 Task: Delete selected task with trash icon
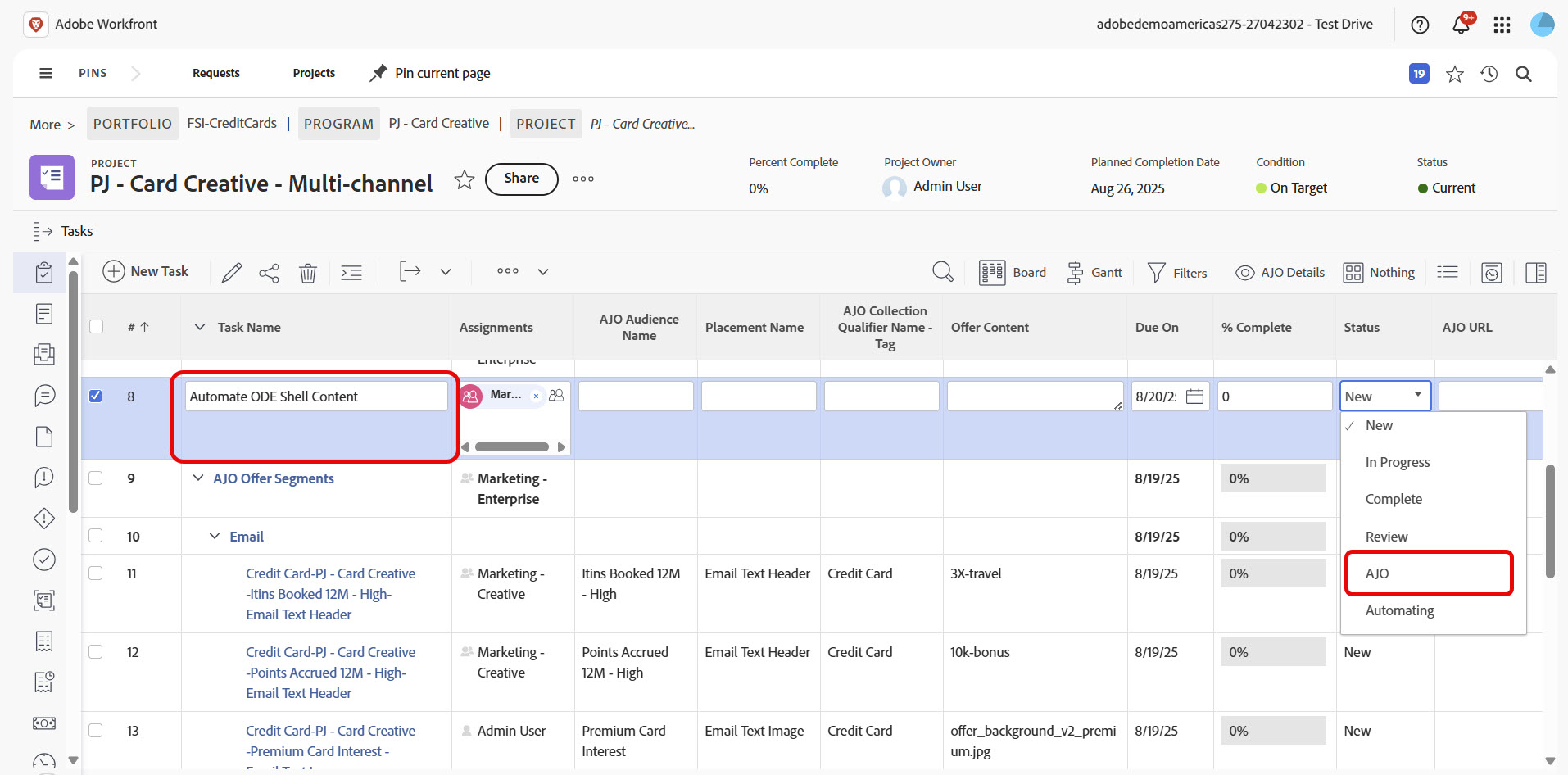coord(308,272)
